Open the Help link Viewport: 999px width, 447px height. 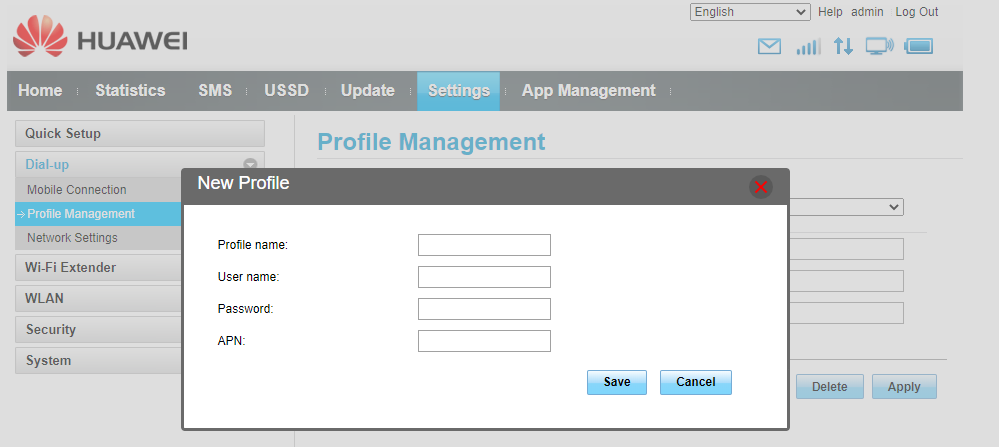(x=830, y=12)
